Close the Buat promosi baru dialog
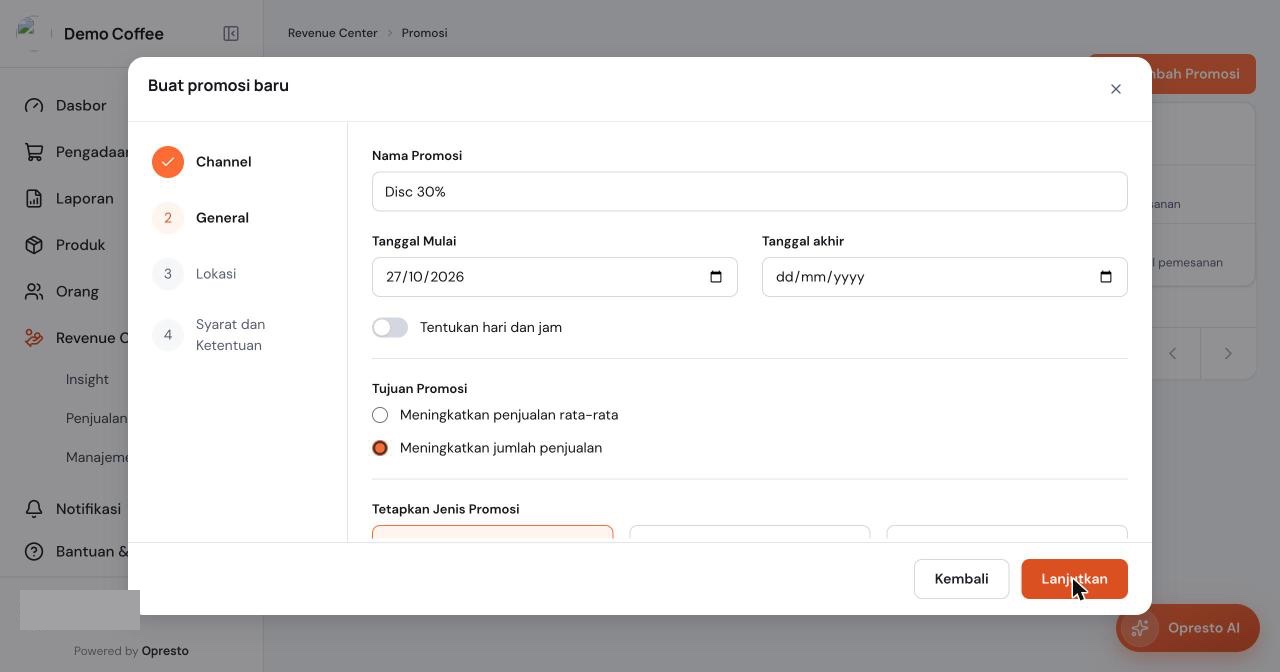 coord(1116,89)
